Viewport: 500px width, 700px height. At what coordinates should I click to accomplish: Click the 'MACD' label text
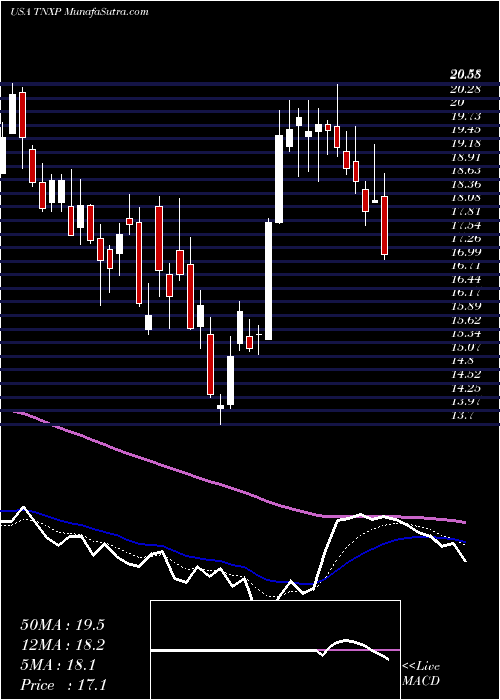tap(421, 682)
